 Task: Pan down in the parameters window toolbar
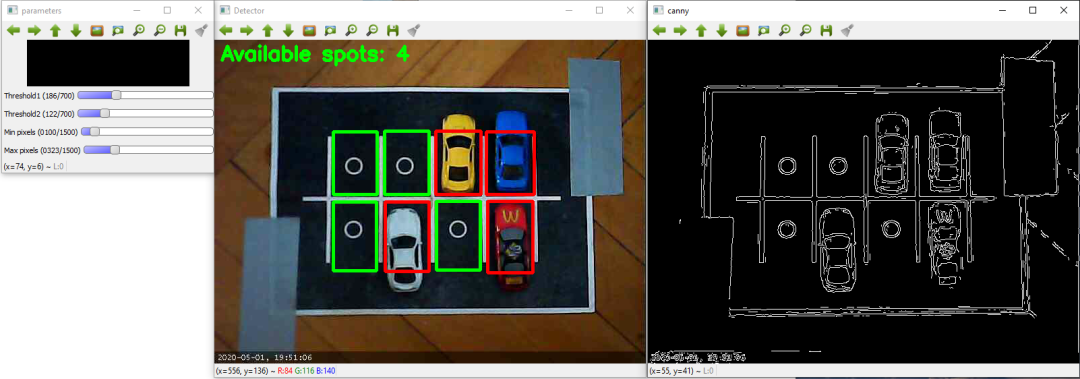point(76,30)
